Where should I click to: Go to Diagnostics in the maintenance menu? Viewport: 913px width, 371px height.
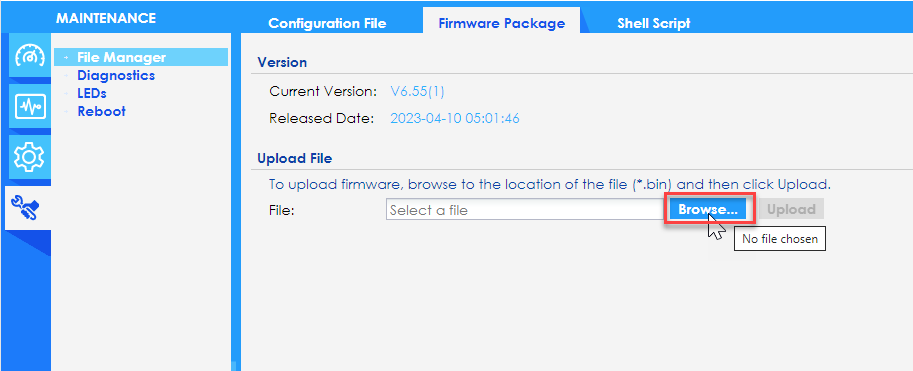116,75
